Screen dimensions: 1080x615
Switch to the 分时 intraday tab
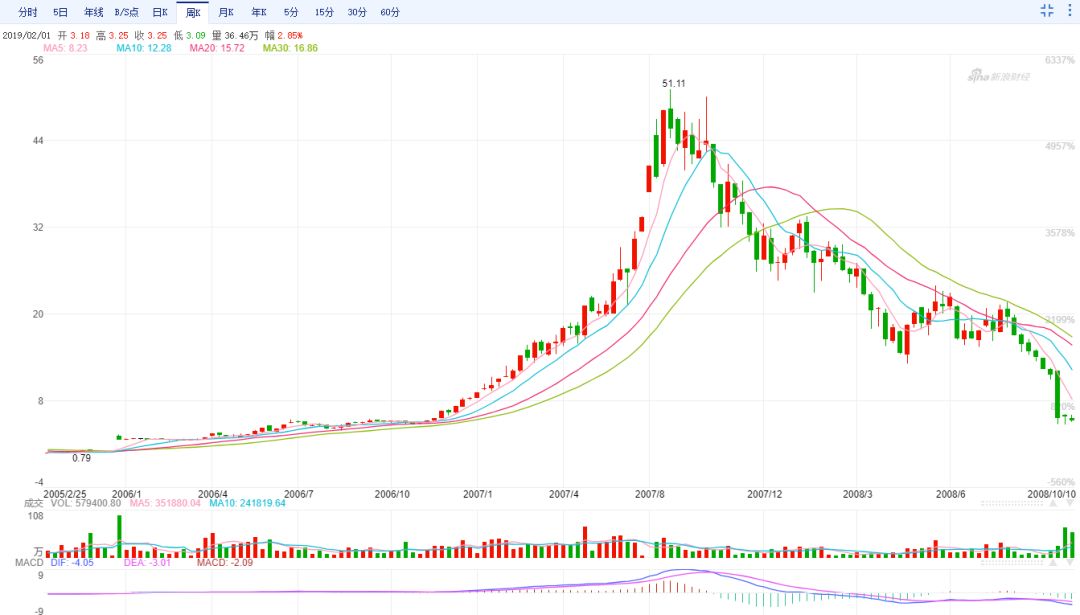click(x=28, y=13)
